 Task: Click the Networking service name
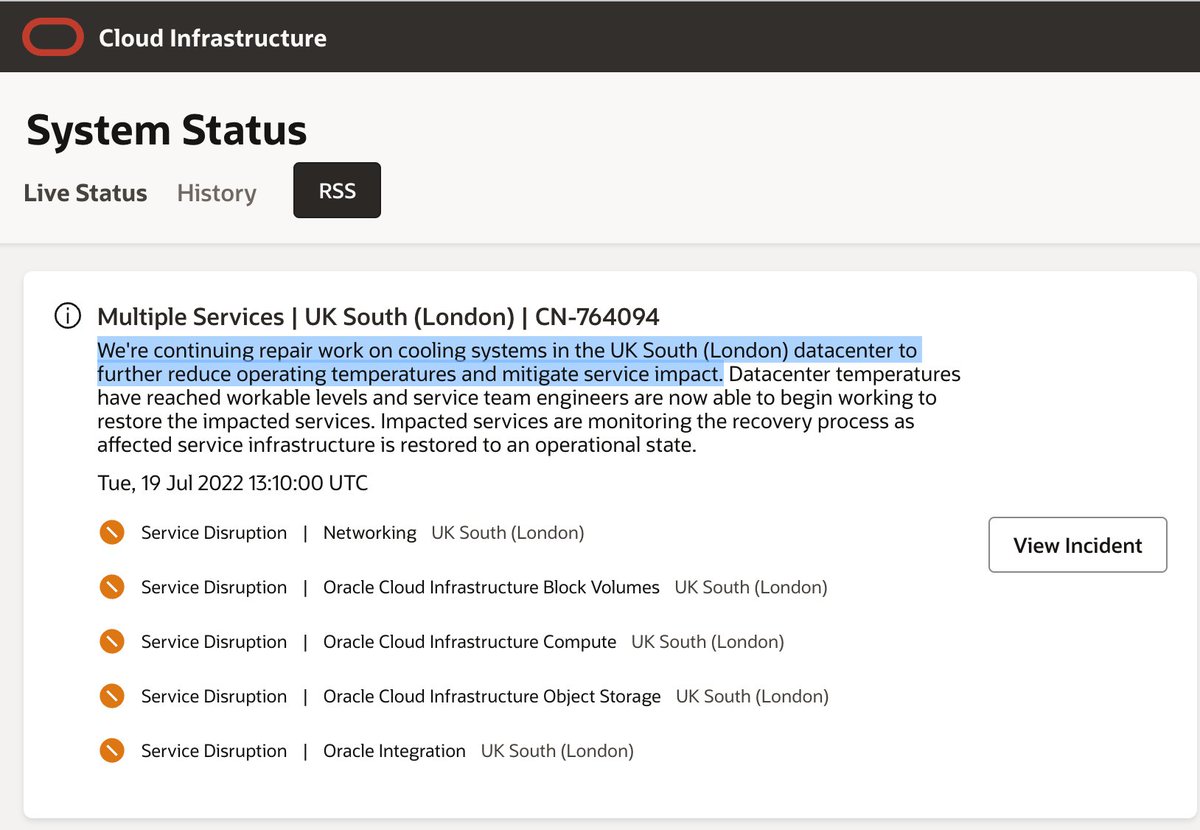coord(370,533)
